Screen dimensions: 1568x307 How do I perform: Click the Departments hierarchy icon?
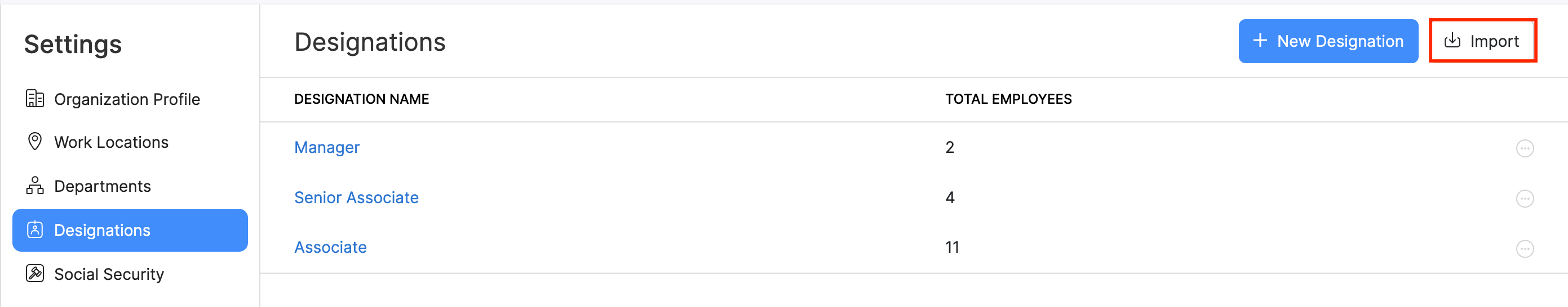point(35,186)
